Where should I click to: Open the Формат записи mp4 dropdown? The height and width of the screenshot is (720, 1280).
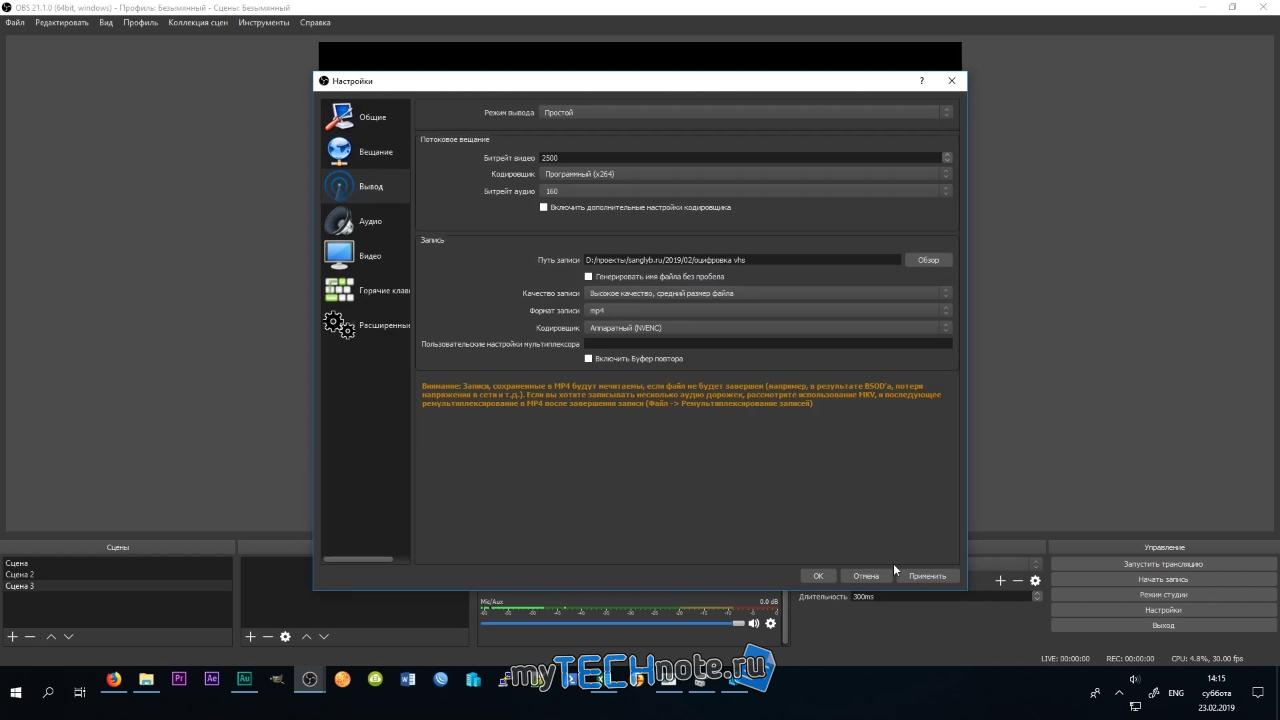769,310
